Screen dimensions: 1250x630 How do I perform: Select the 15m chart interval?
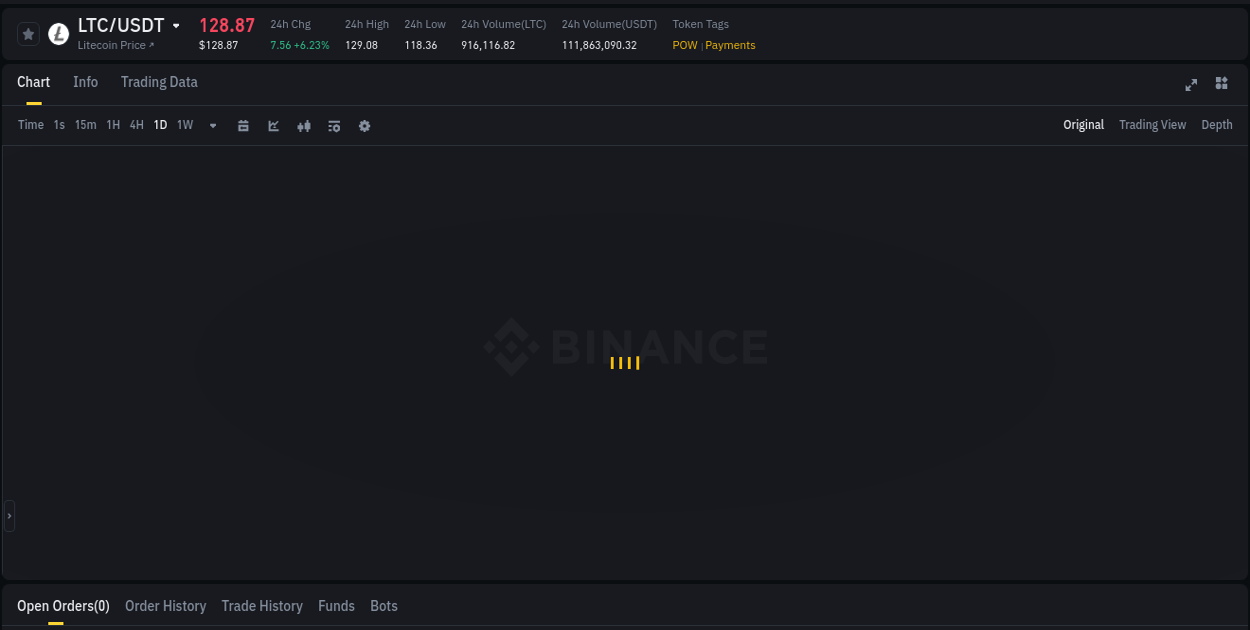click(x=85, y=124)
